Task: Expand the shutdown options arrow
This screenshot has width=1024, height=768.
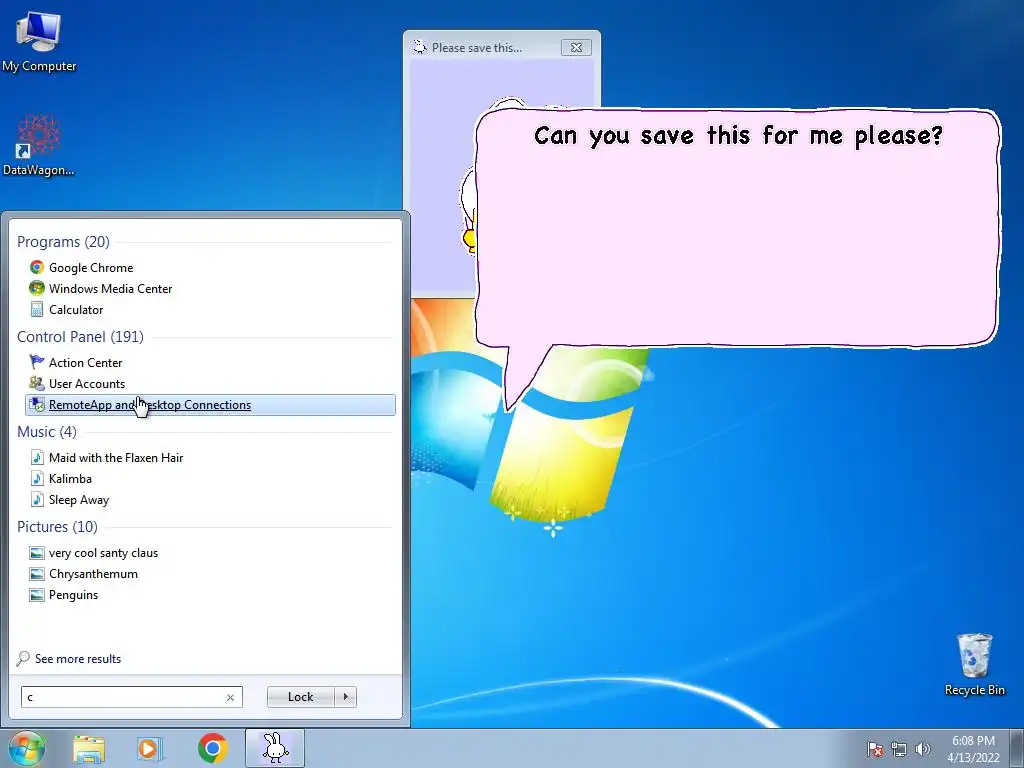Action: 345,697
